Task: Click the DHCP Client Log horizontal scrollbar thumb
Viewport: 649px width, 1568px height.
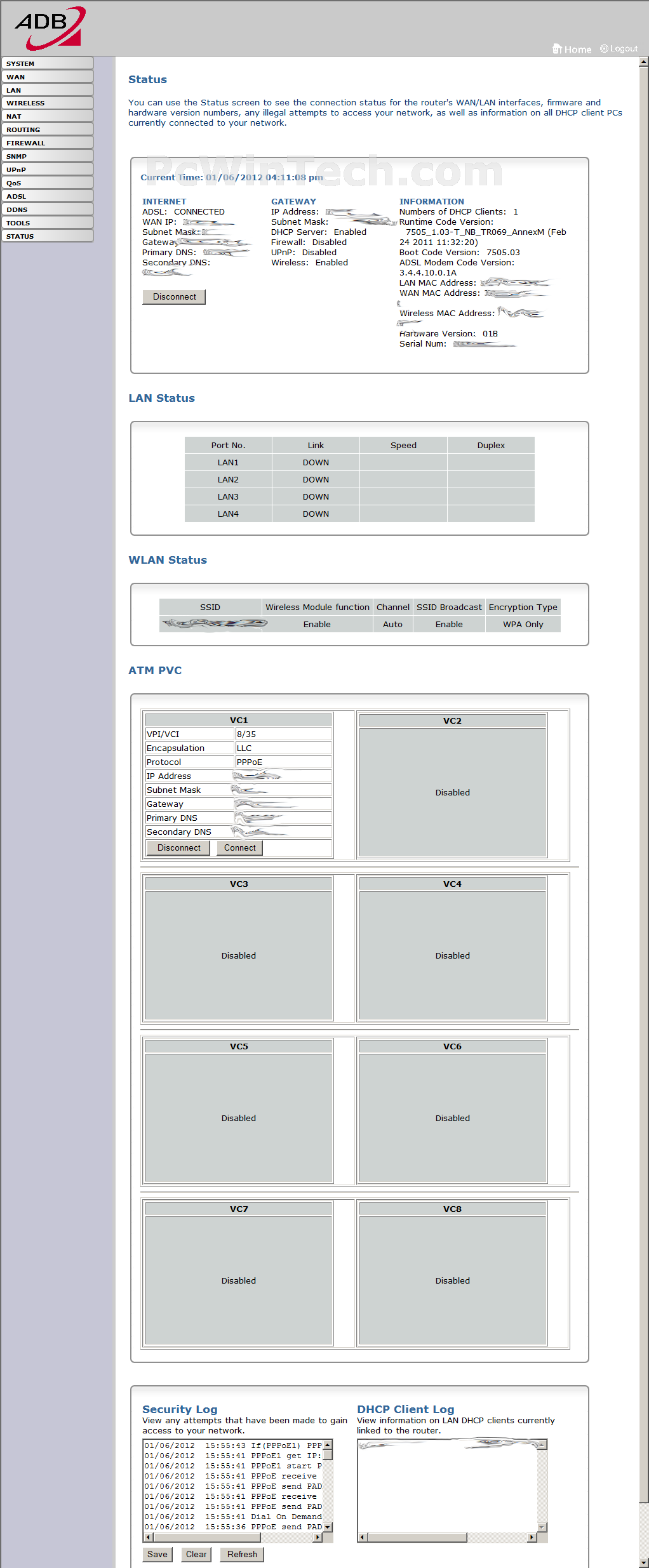Action: click(418, 1538)
